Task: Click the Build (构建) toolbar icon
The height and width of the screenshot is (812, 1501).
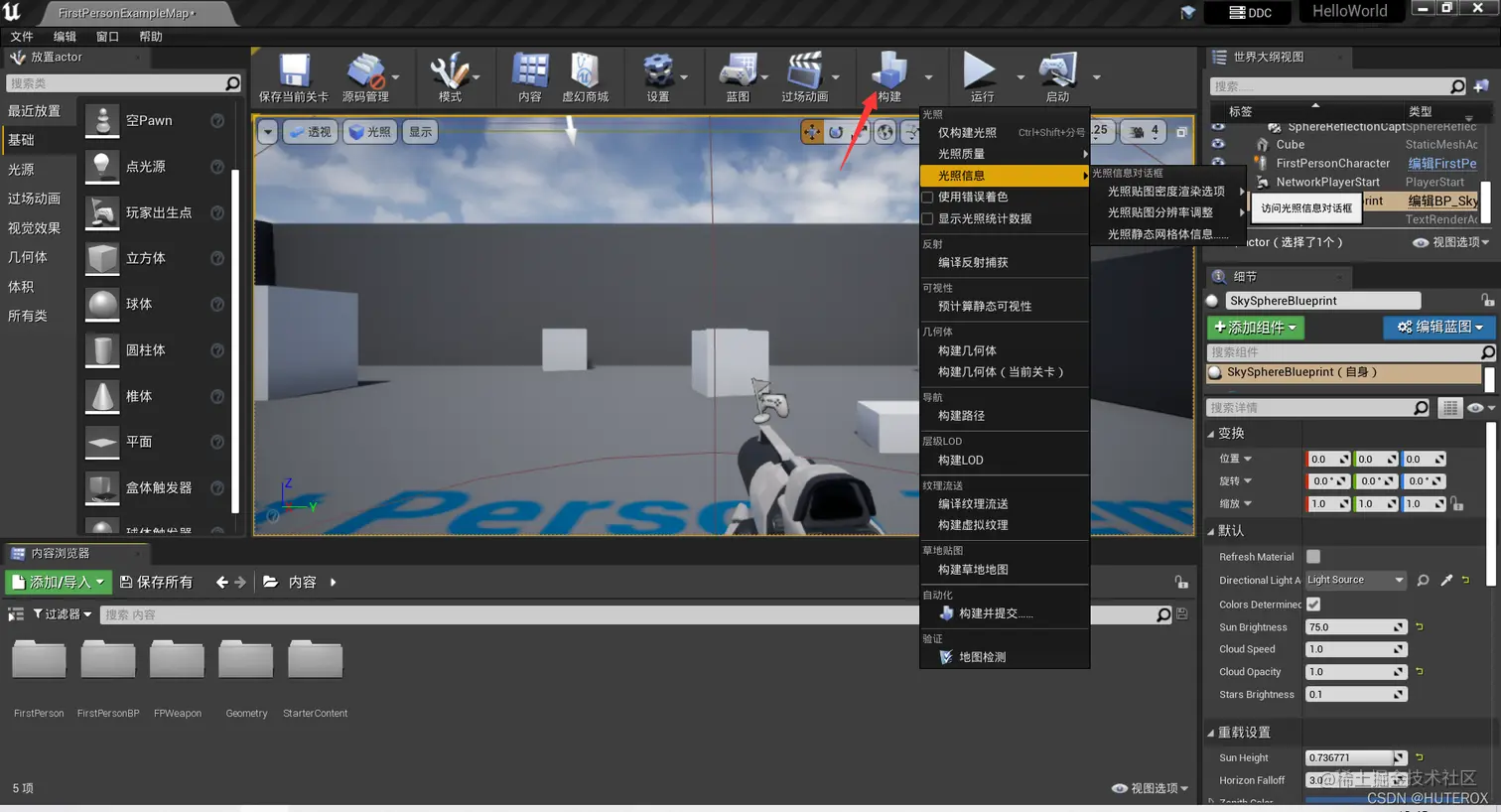Action: (x=888, y=70)
